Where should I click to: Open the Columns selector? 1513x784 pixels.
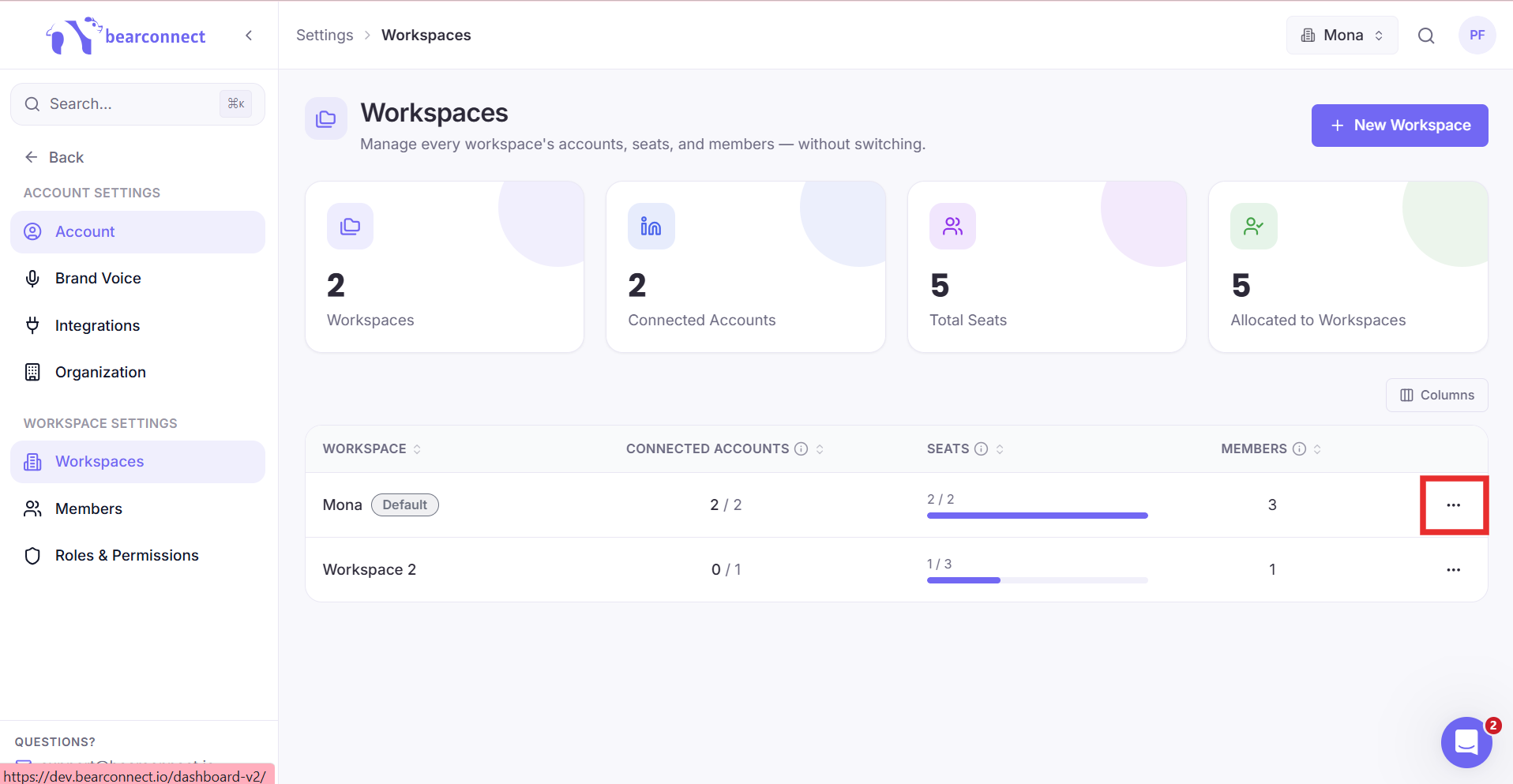pos(1436,395)
